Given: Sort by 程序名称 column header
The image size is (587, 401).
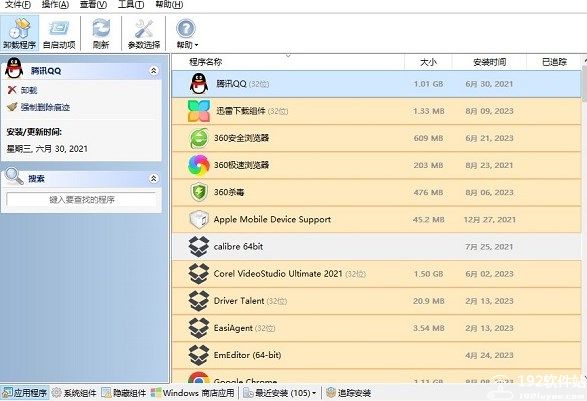Looking at the screenshot, I should click(206, 62).
